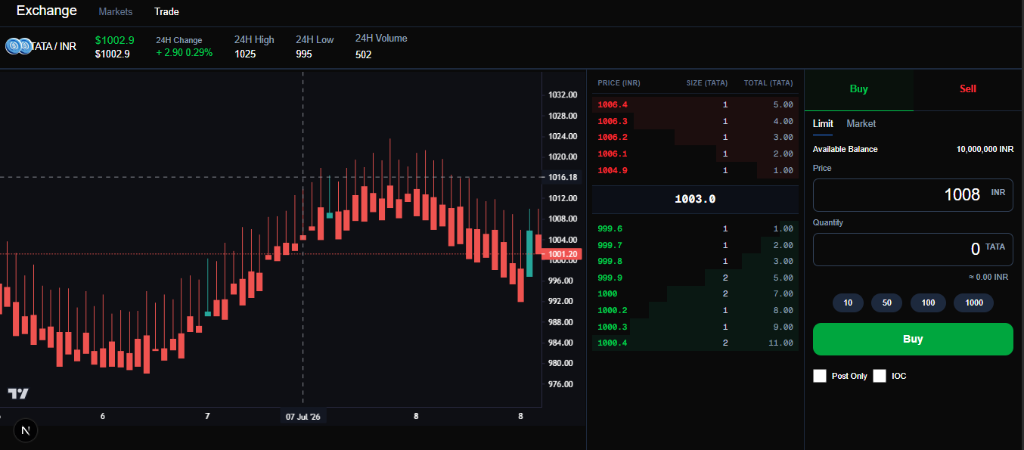Open the round N badge in the bottom corner

tap(26, 430)
